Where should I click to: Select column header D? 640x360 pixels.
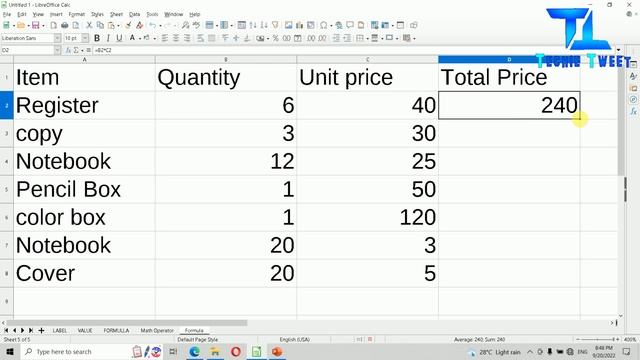(x=509, y=60)
